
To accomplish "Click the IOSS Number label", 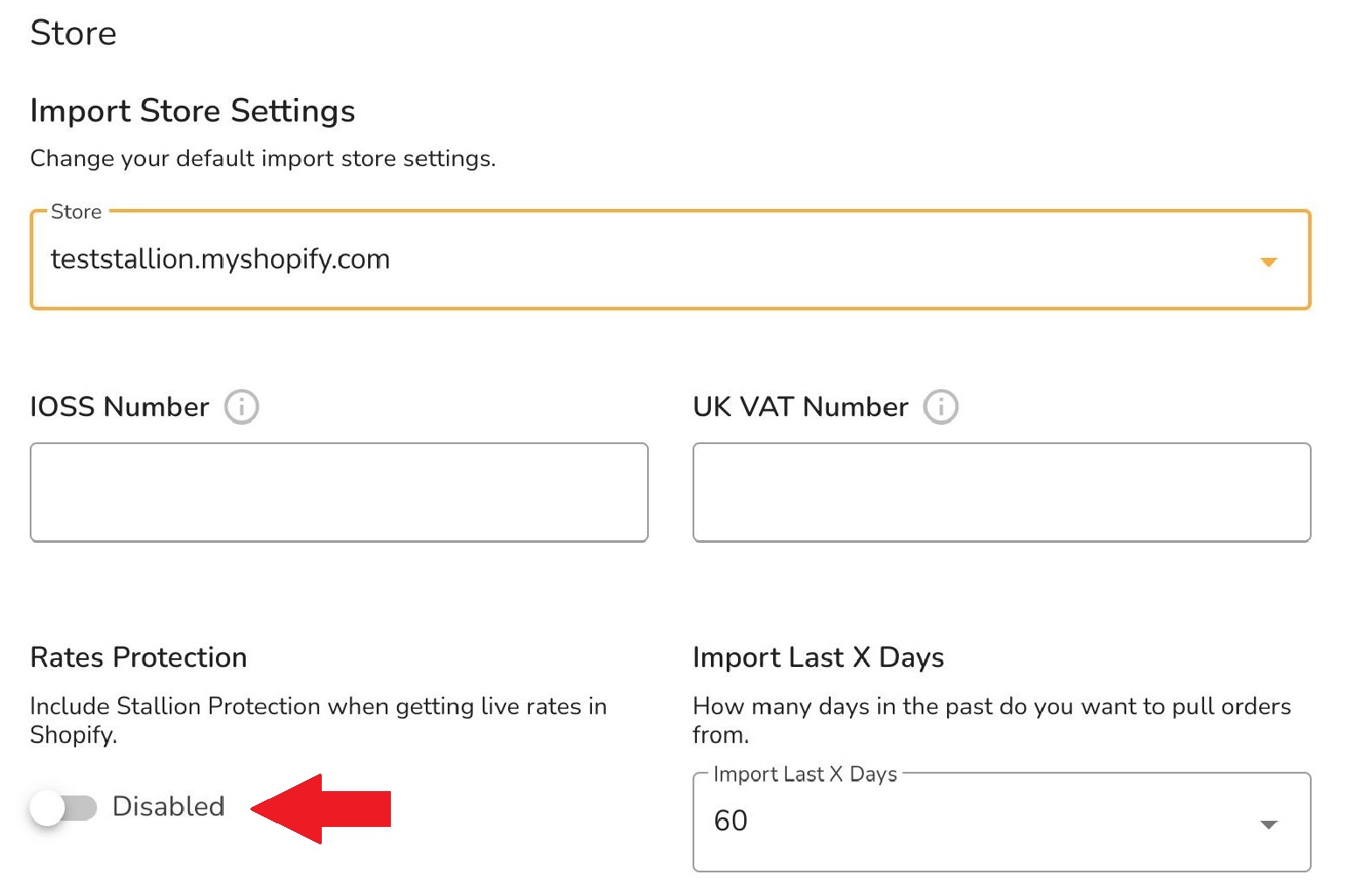I will [120, 407].
